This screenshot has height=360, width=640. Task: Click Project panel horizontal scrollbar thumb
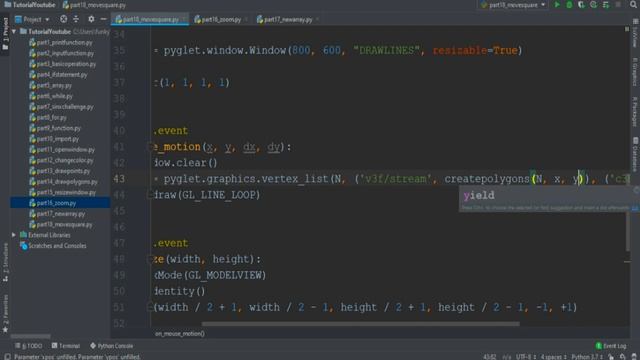(31, 337)
